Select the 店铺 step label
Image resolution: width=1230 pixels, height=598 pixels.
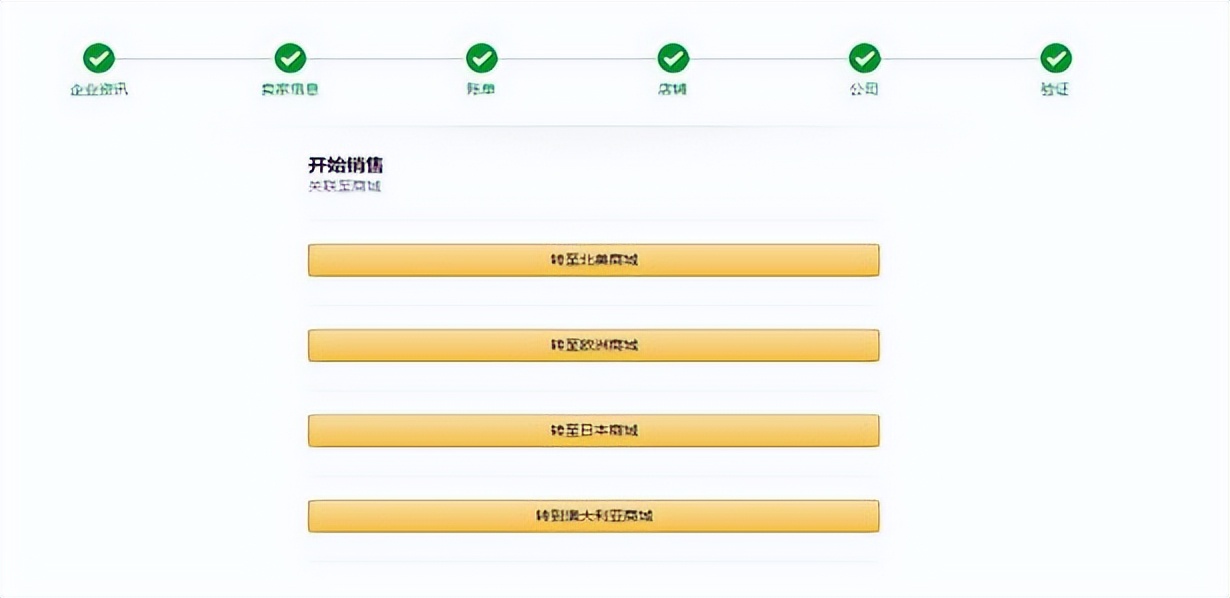[672, 91]
